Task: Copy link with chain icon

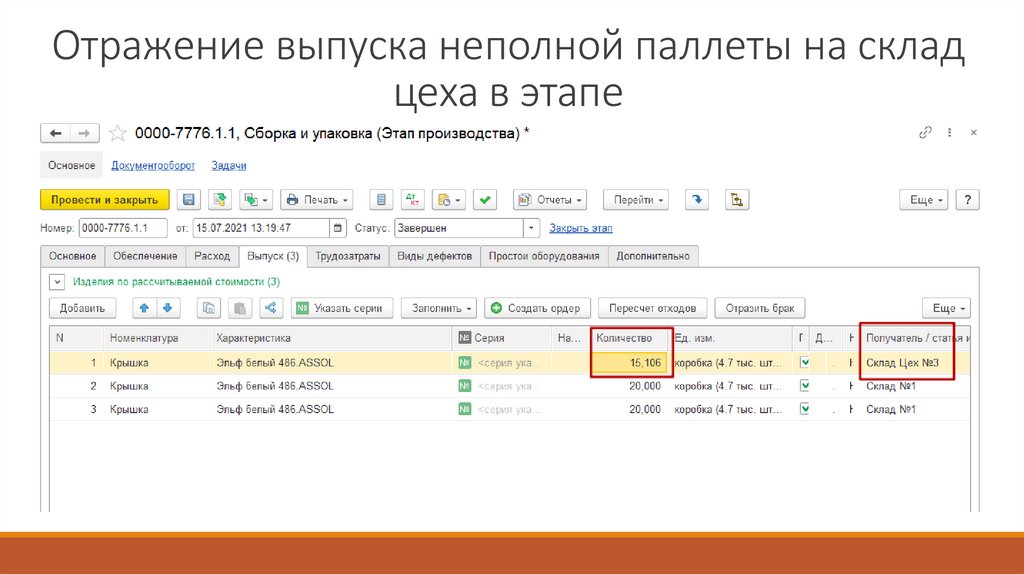Action: (x=925, y=133)
